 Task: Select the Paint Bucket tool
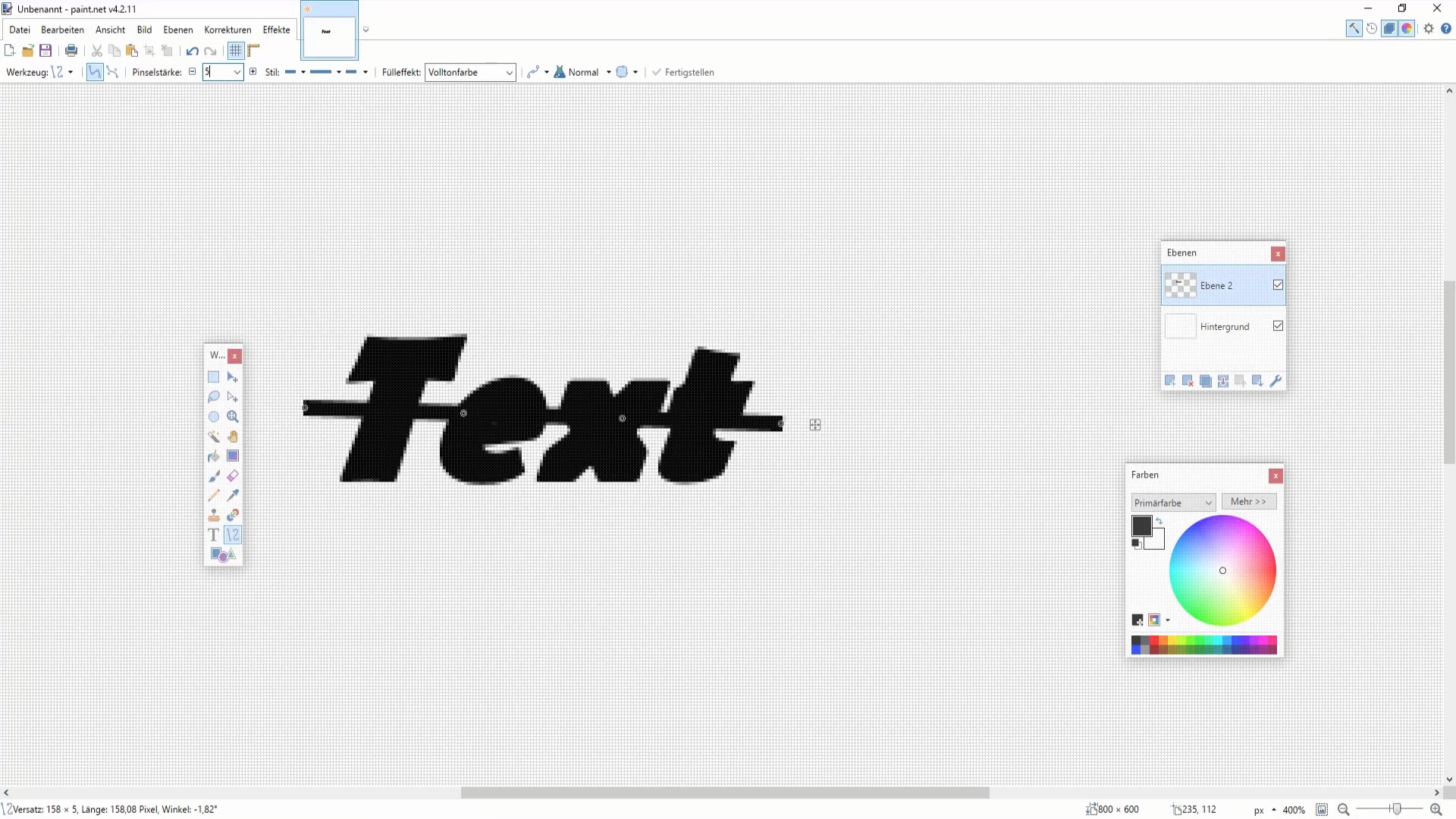(x=214, y=457)
